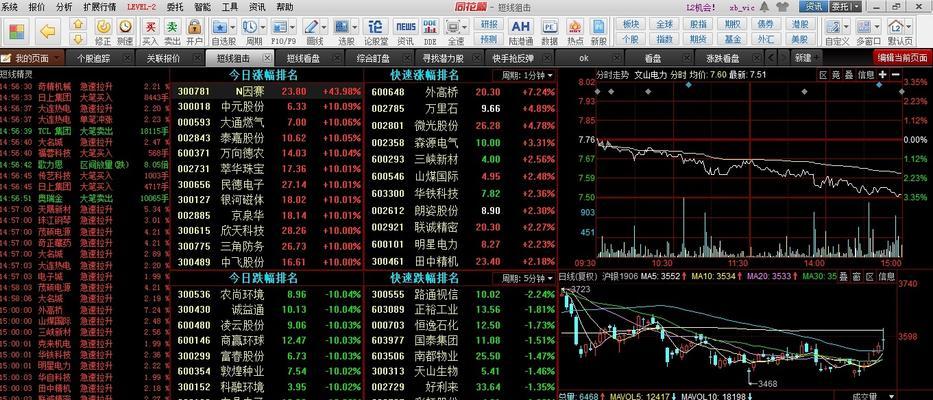Click the notification bell icon in title bar
Image resolution: width=933 pixels, height=400 pixels.
pyautogui.click(x=764, y=7)
